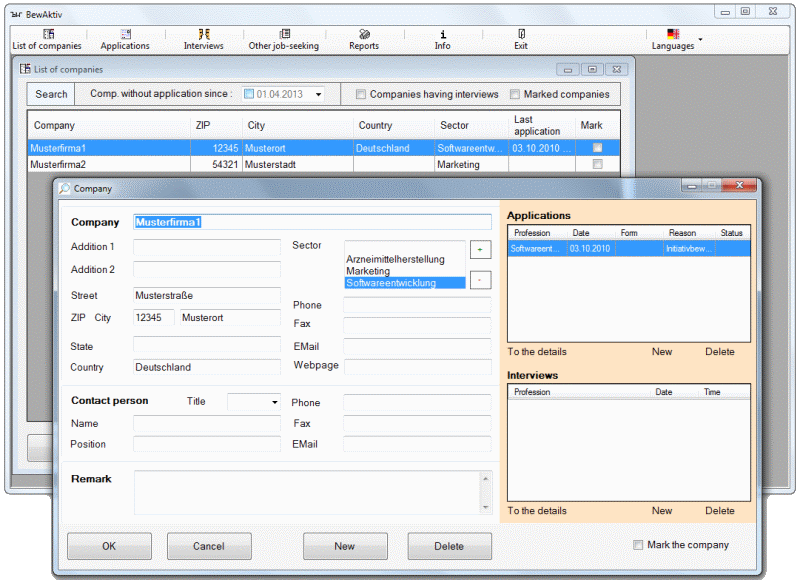Image resolution: width=800 pixels, height=580 pixels.
Task: Click New under Applications list
Action: point(662,351)
